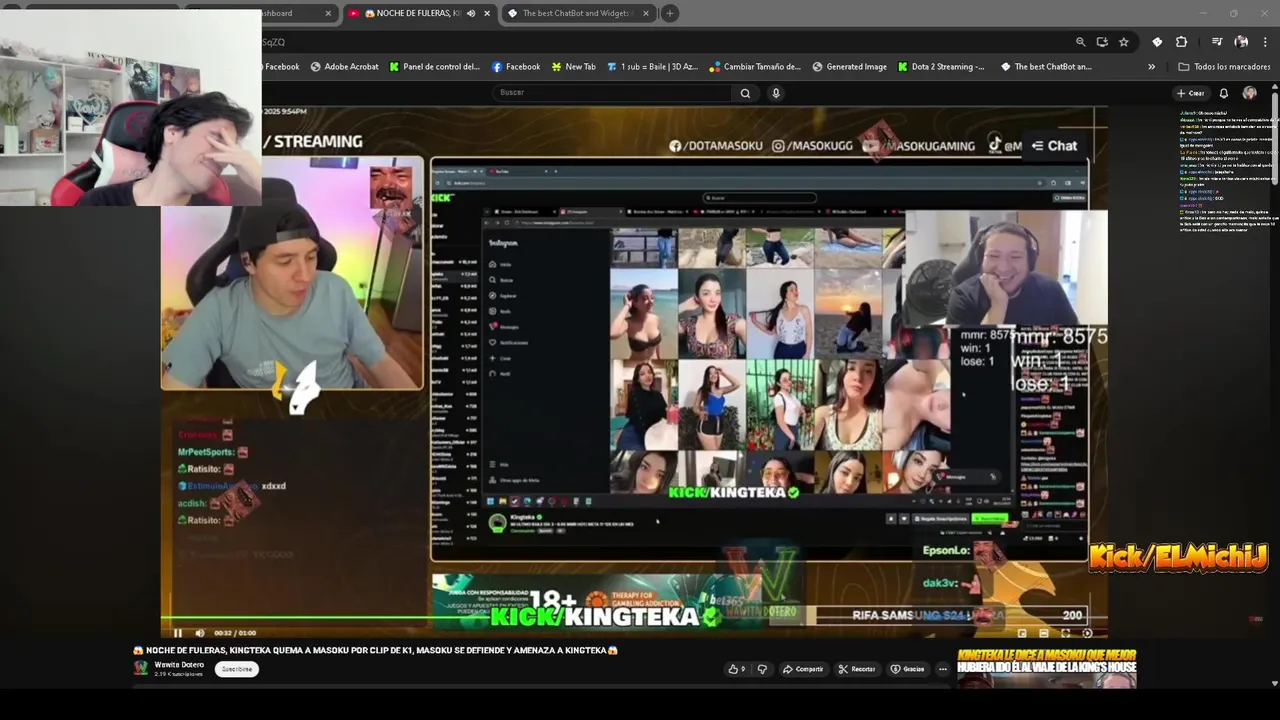
Task: Click the tag-shaped extension icon
Action: (1157, 42)
